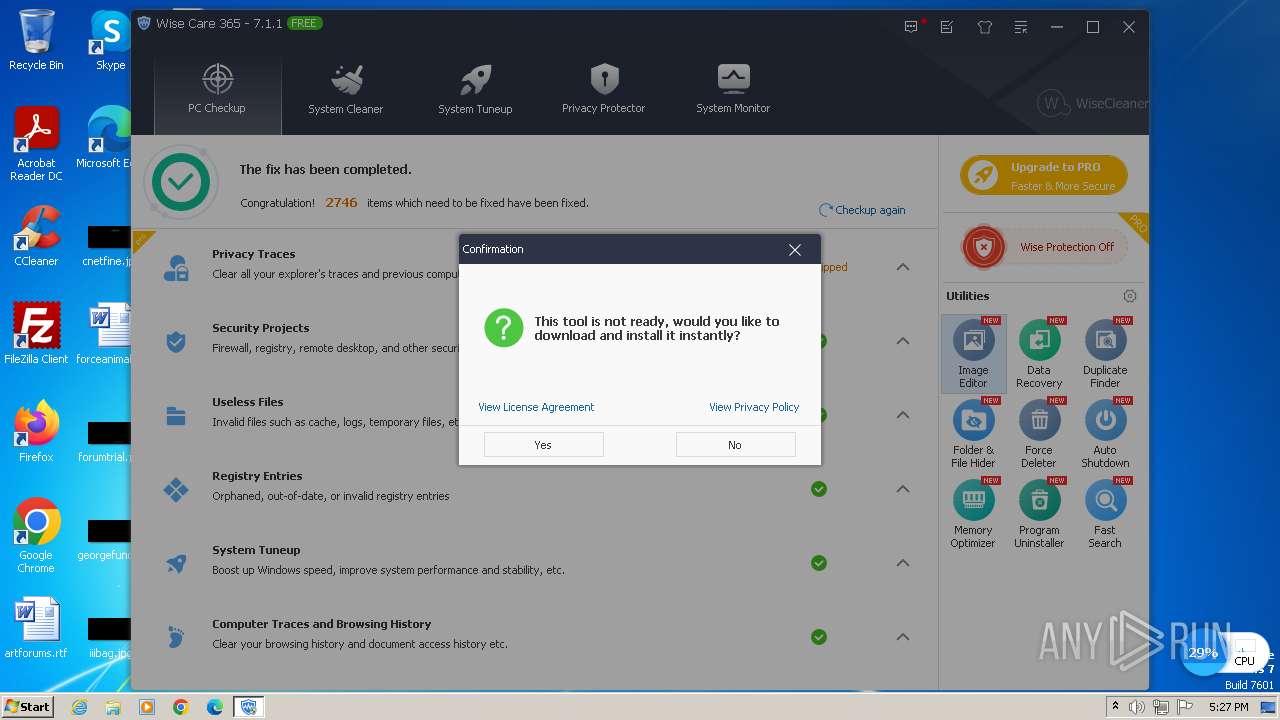Open the View License Agreement link

click(536, 407)
